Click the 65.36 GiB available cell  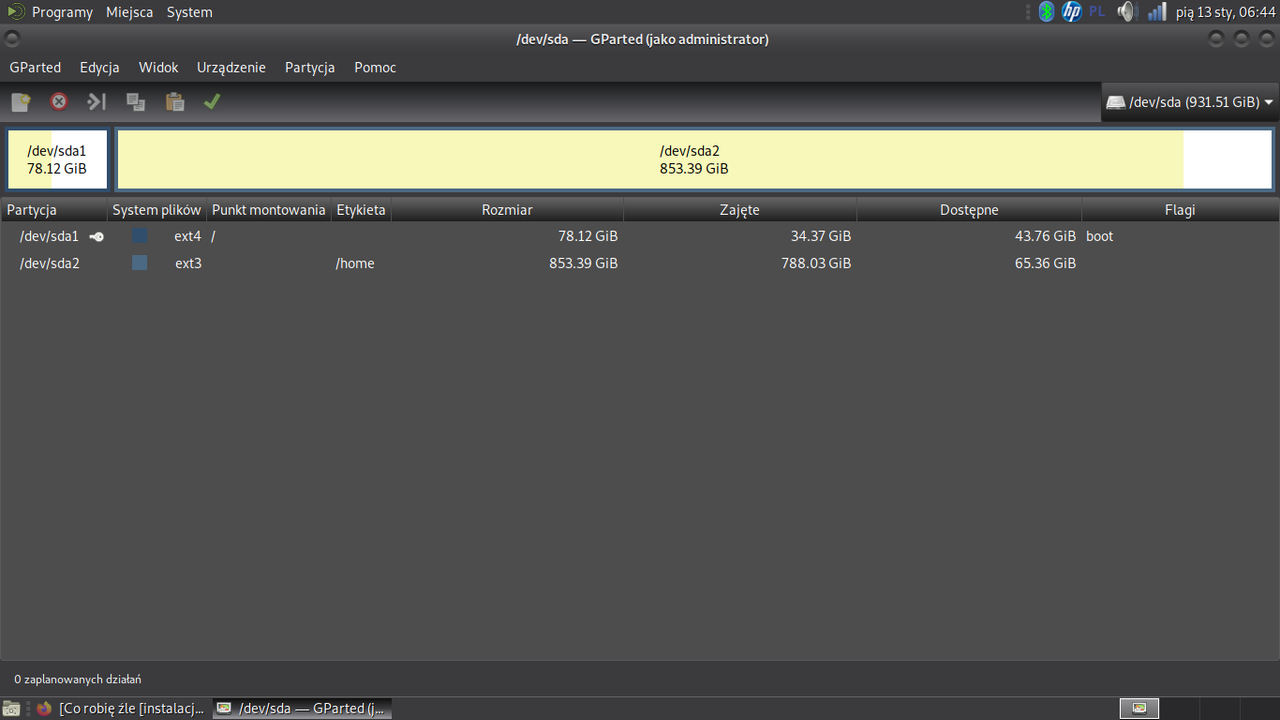coord(1045,263)
